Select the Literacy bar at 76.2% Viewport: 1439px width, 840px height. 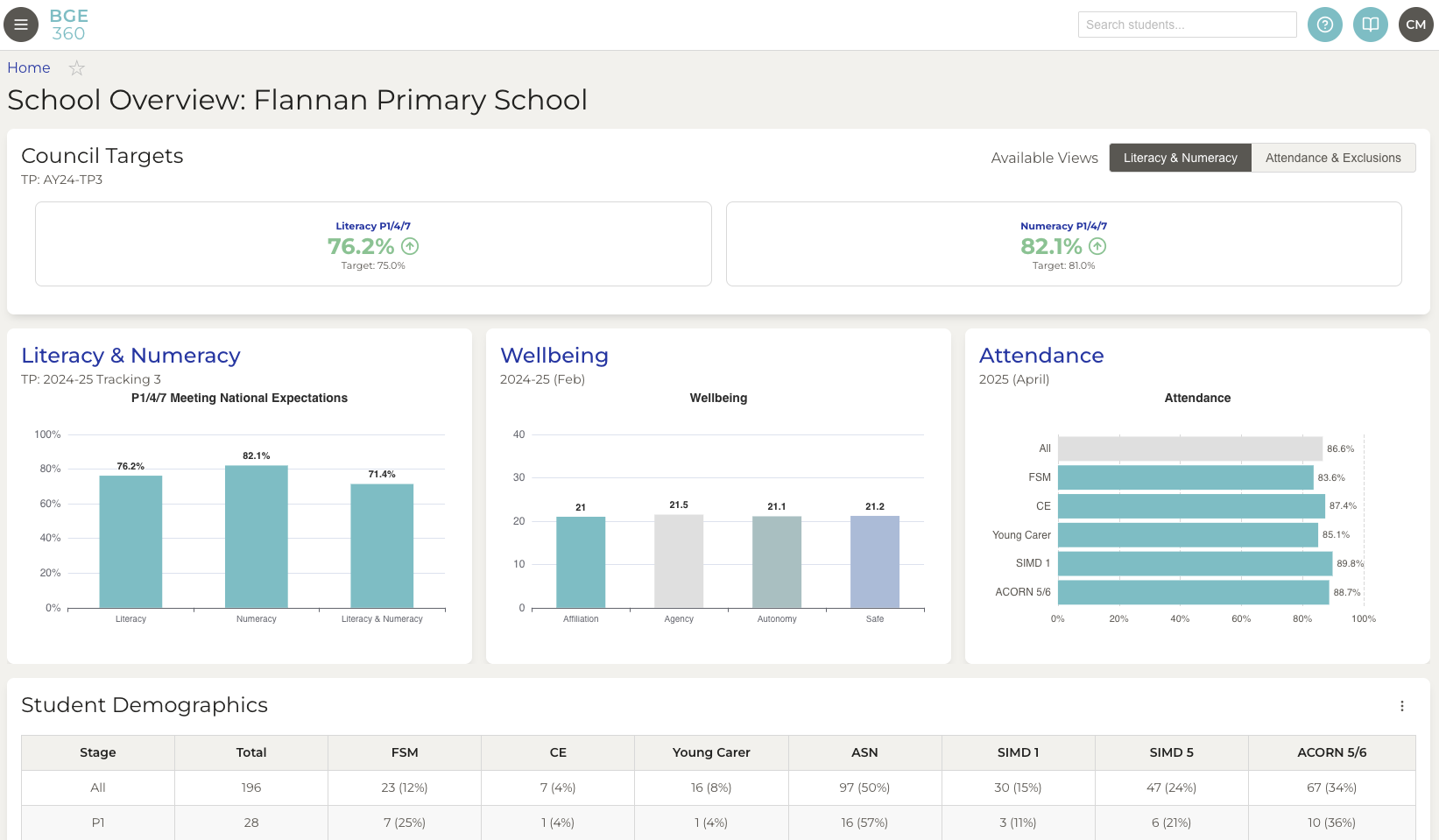click(x=130, y=541)
